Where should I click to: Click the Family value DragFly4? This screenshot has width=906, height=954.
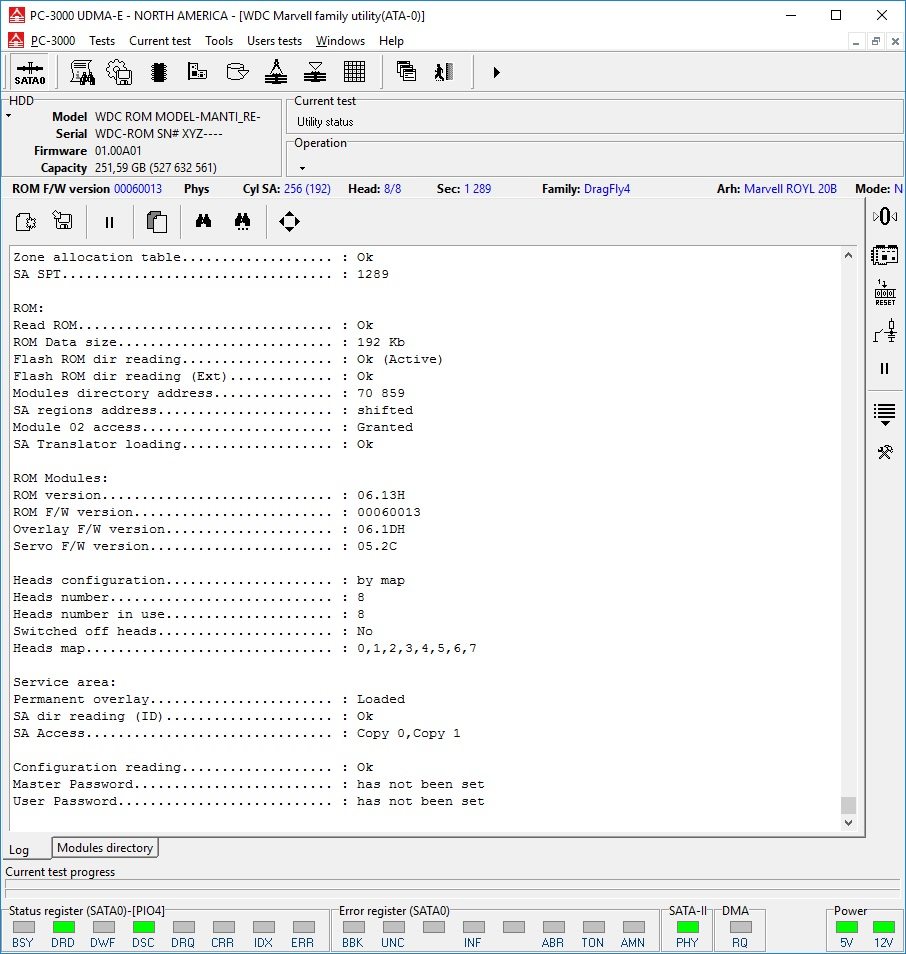[x=607, y=189]
